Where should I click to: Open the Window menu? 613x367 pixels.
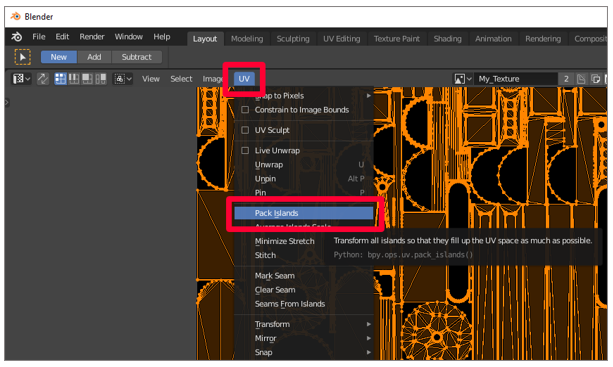click(x=129, y=37)
